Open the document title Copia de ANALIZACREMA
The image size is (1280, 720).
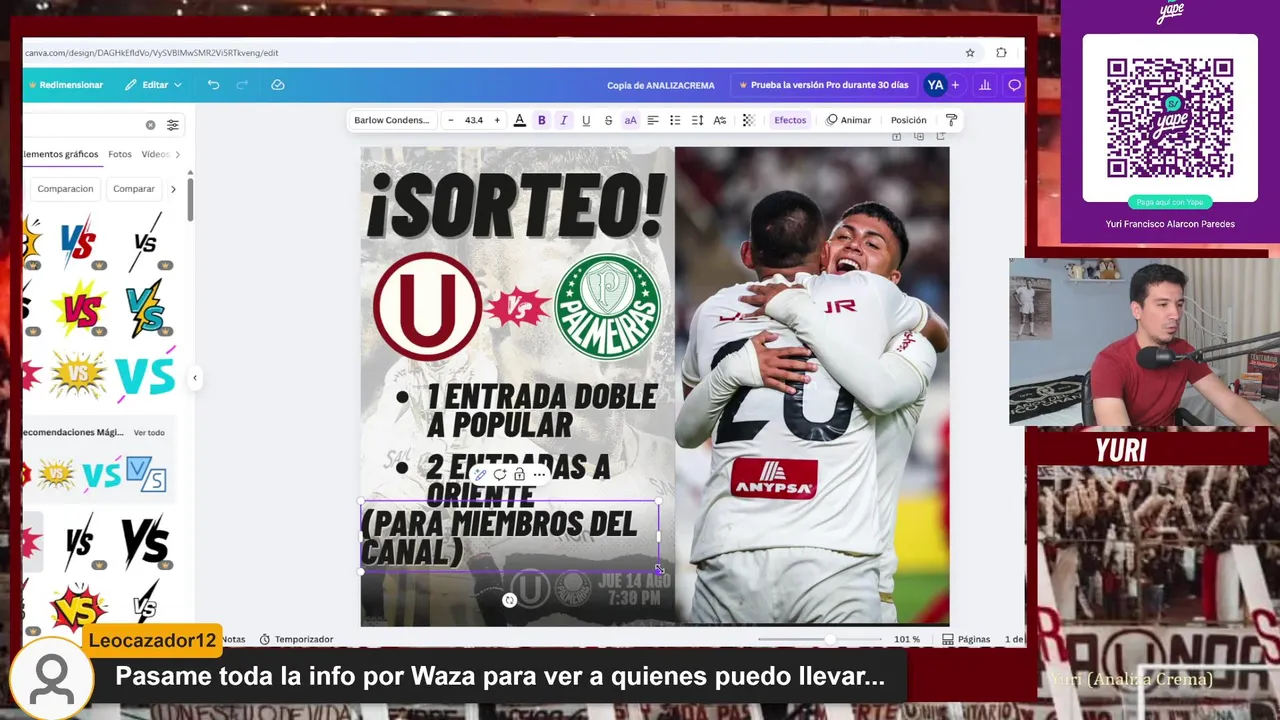point(660,85)
